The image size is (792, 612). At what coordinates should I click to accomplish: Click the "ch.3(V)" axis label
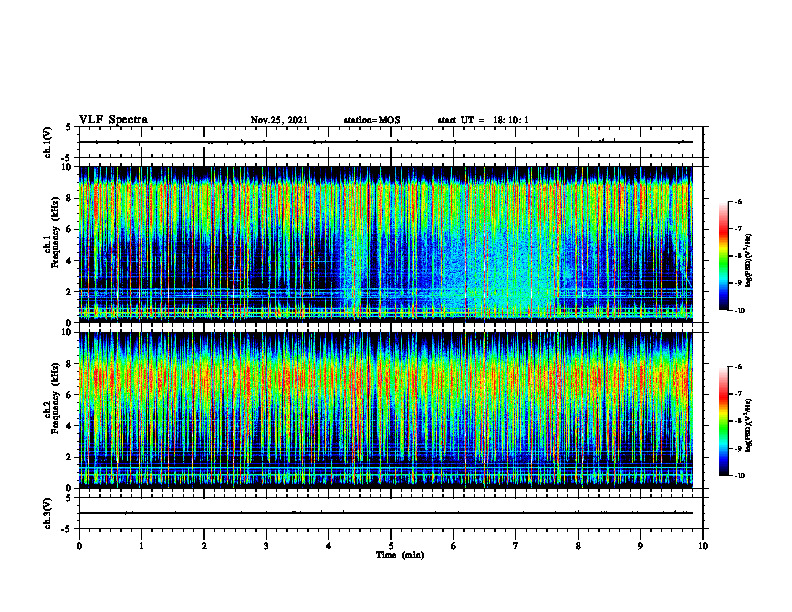[x=48, y=513]
